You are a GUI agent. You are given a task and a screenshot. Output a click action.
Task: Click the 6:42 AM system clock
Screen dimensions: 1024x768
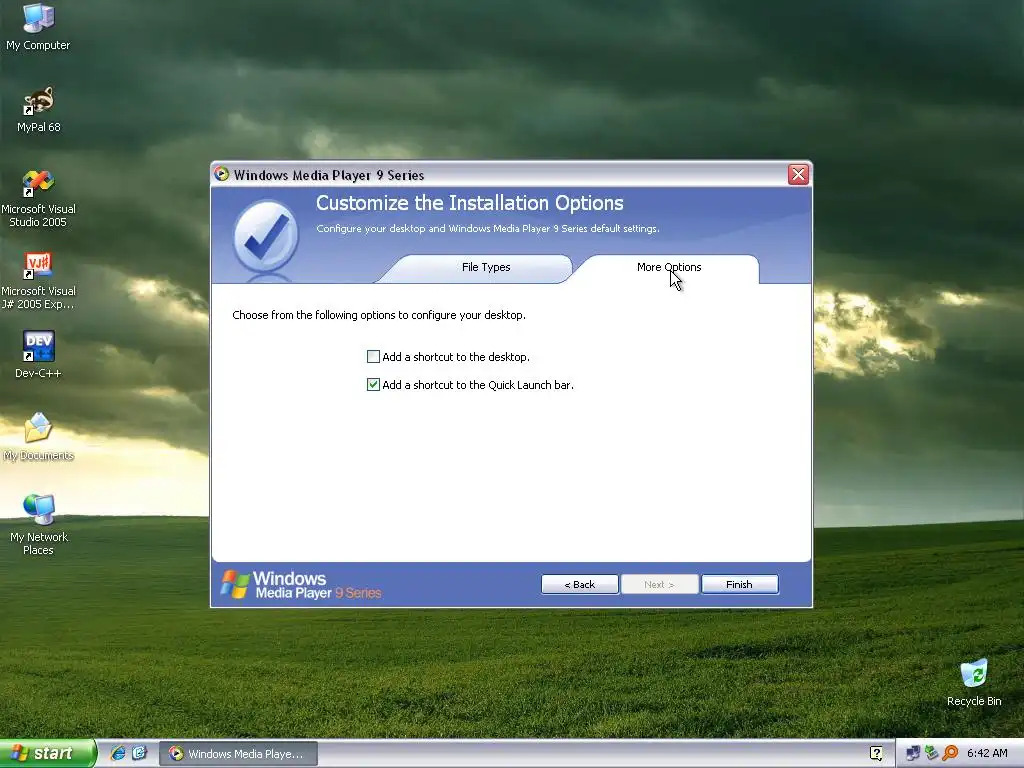tap(987, 753)
